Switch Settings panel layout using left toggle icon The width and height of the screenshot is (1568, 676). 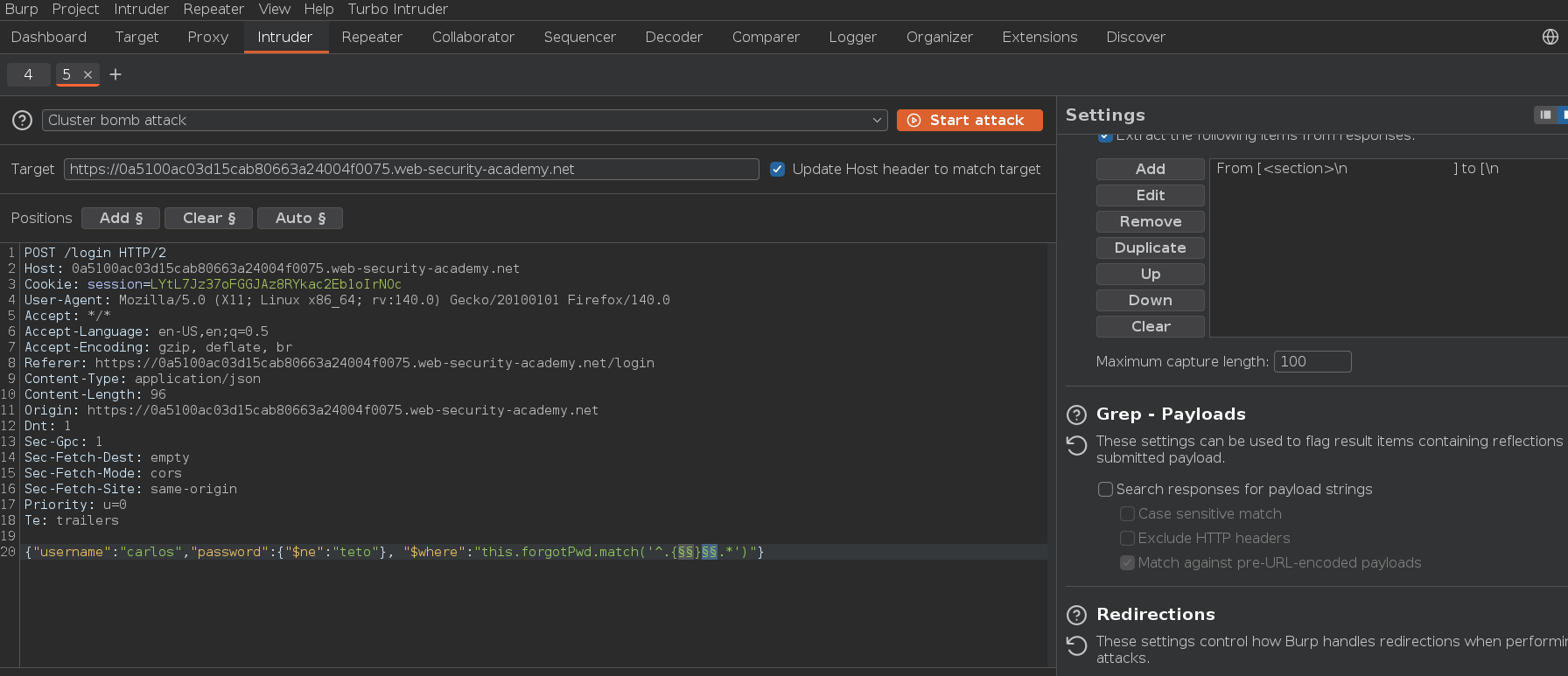[1545, 115]
